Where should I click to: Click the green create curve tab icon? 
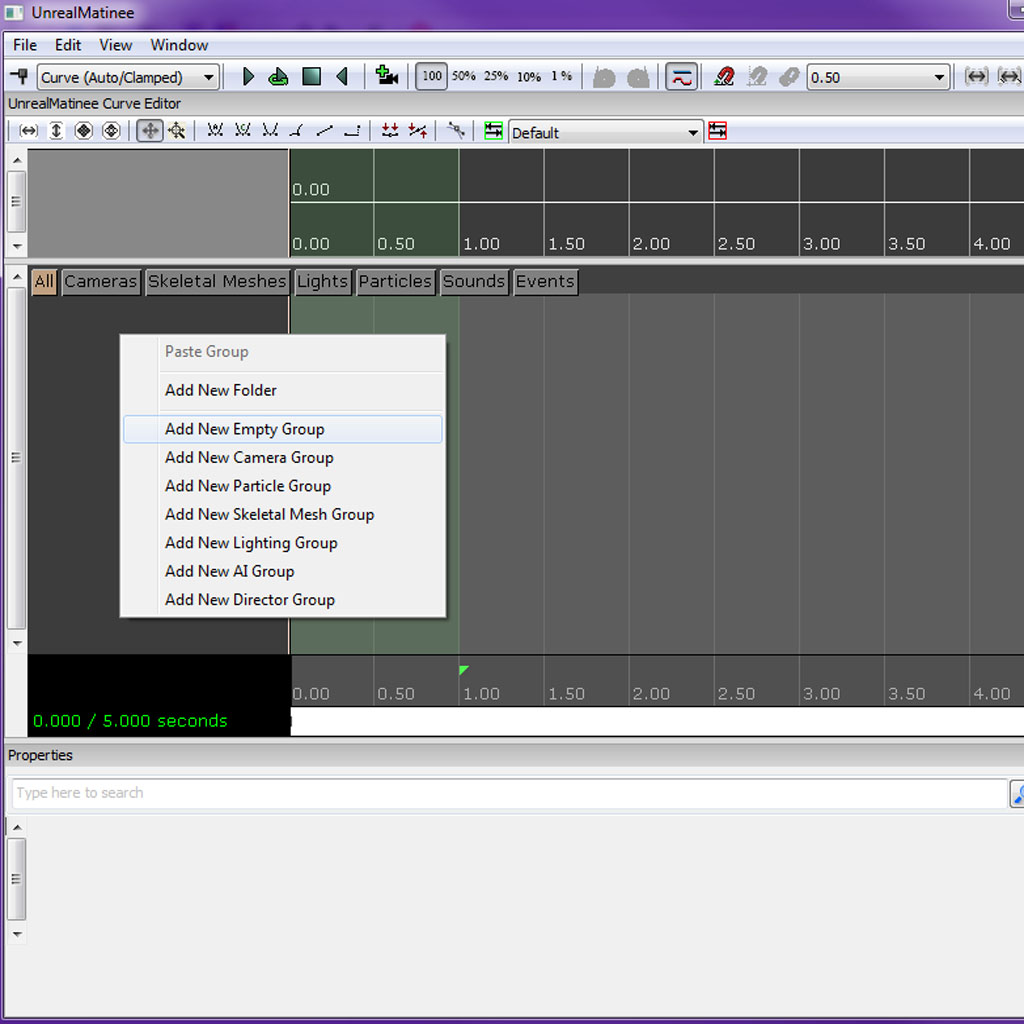(493, 131)
